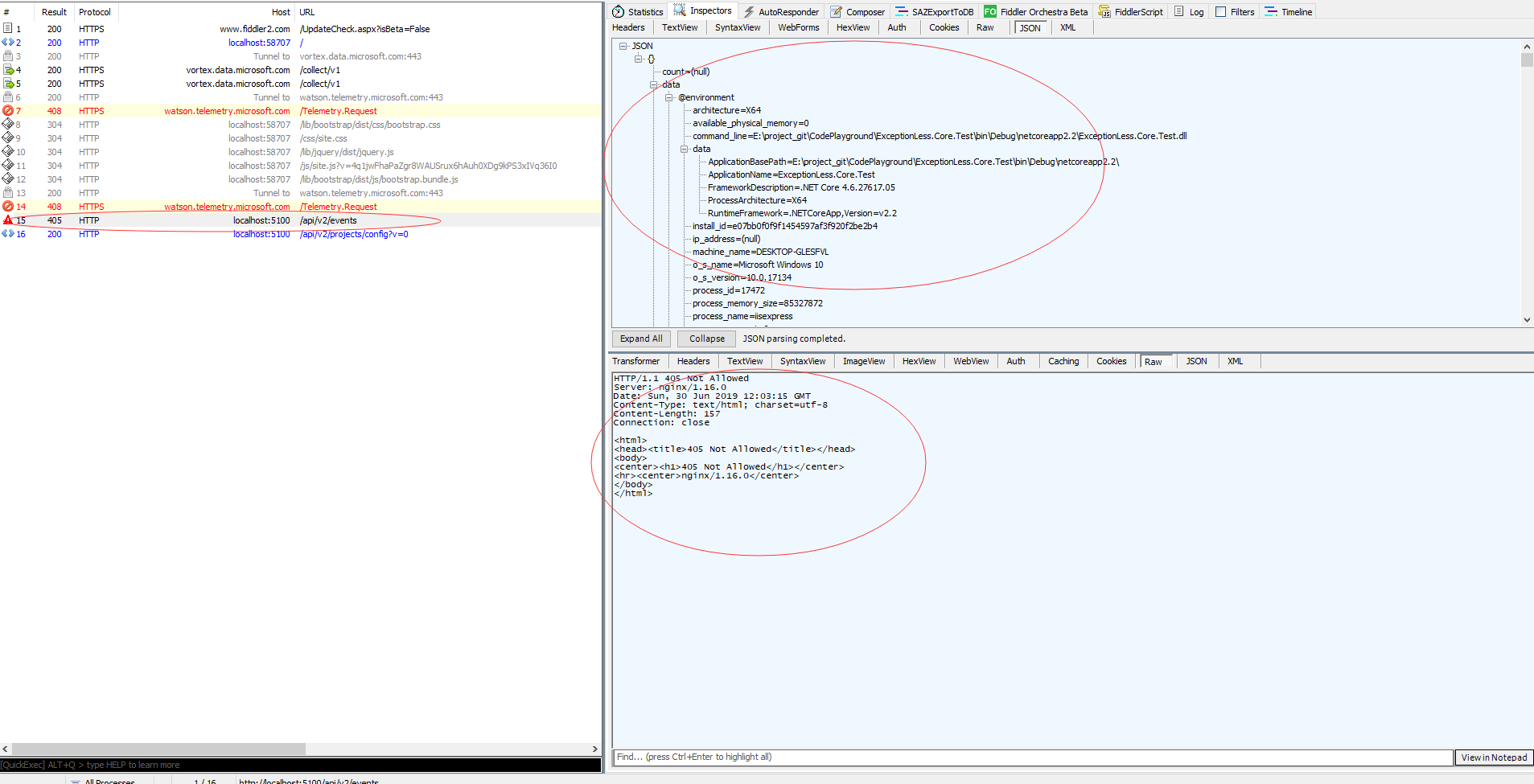Collapse the root JSON tree node
Screen dimensions: 1534x784
pyautogui.click(x=623, y=46)
